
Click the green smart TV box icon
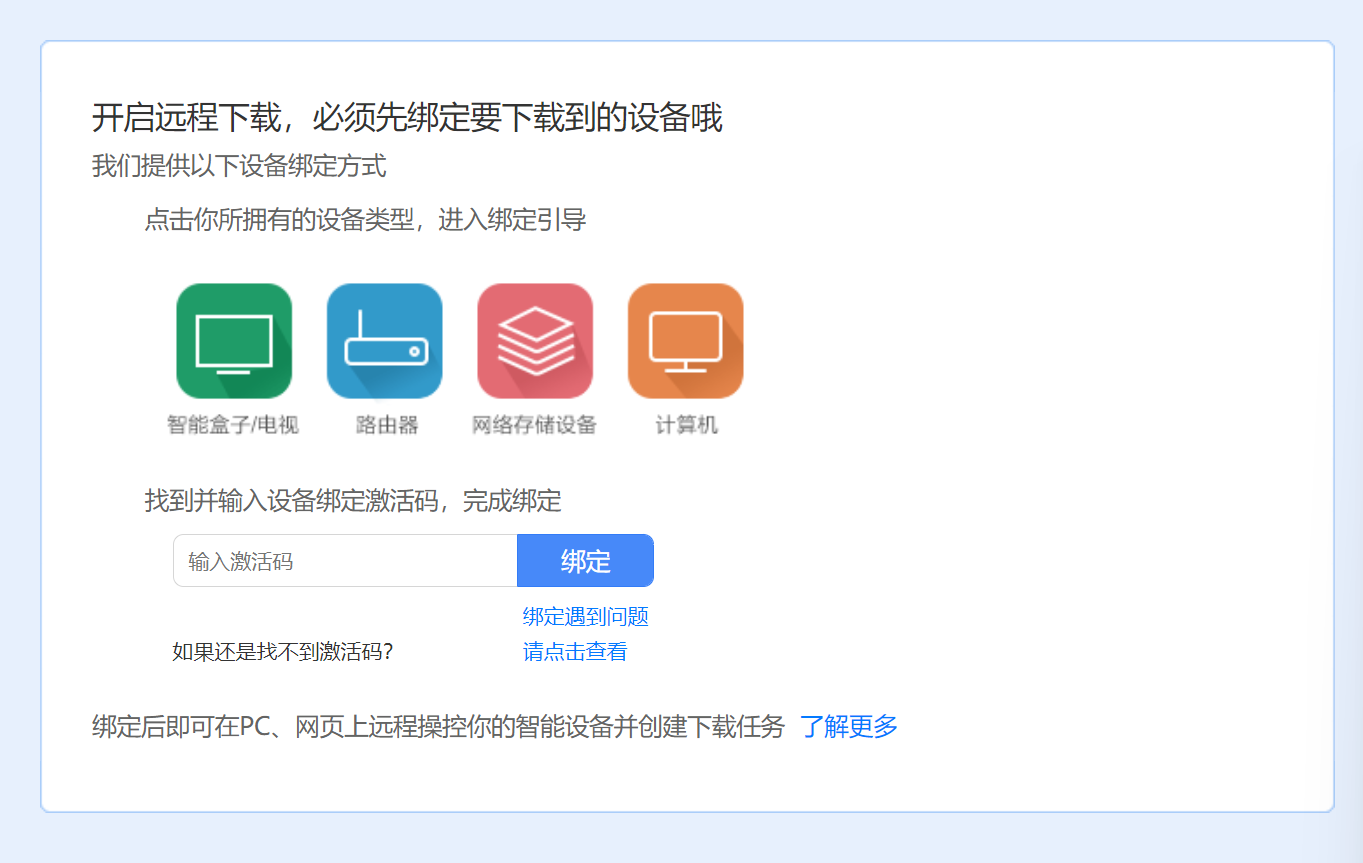coord(233,339)
